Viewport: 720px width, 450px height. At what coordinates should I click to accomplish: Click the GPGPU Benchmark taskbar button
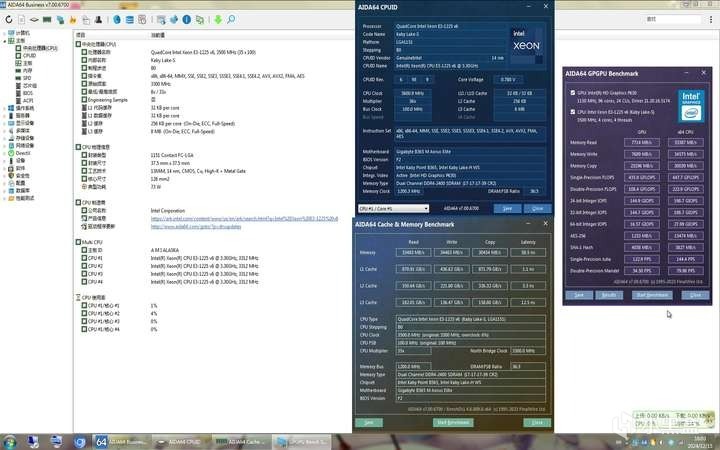[301, 442]
